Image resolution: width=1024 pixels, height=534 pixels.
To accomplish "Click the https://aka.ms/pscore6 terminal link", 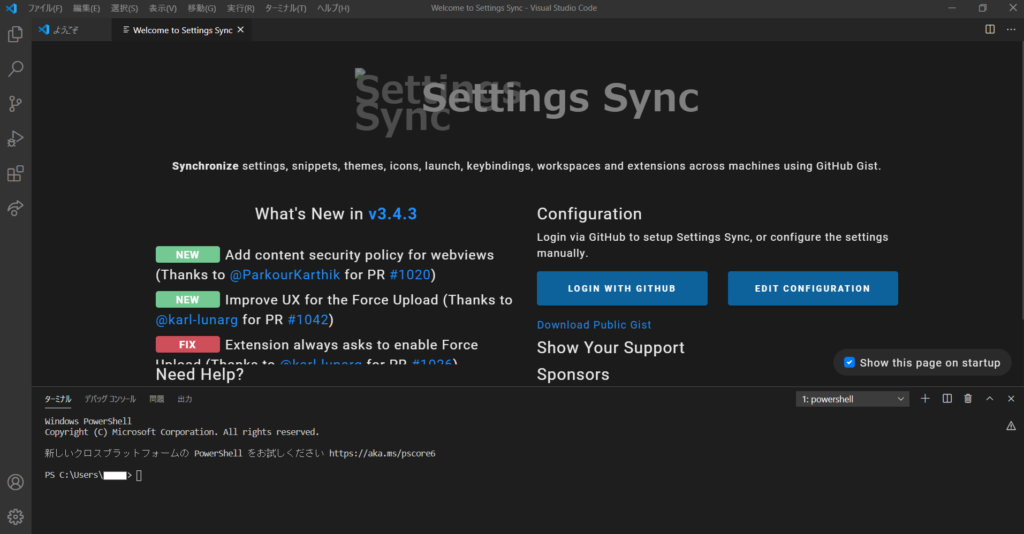I will pos(382,453).
